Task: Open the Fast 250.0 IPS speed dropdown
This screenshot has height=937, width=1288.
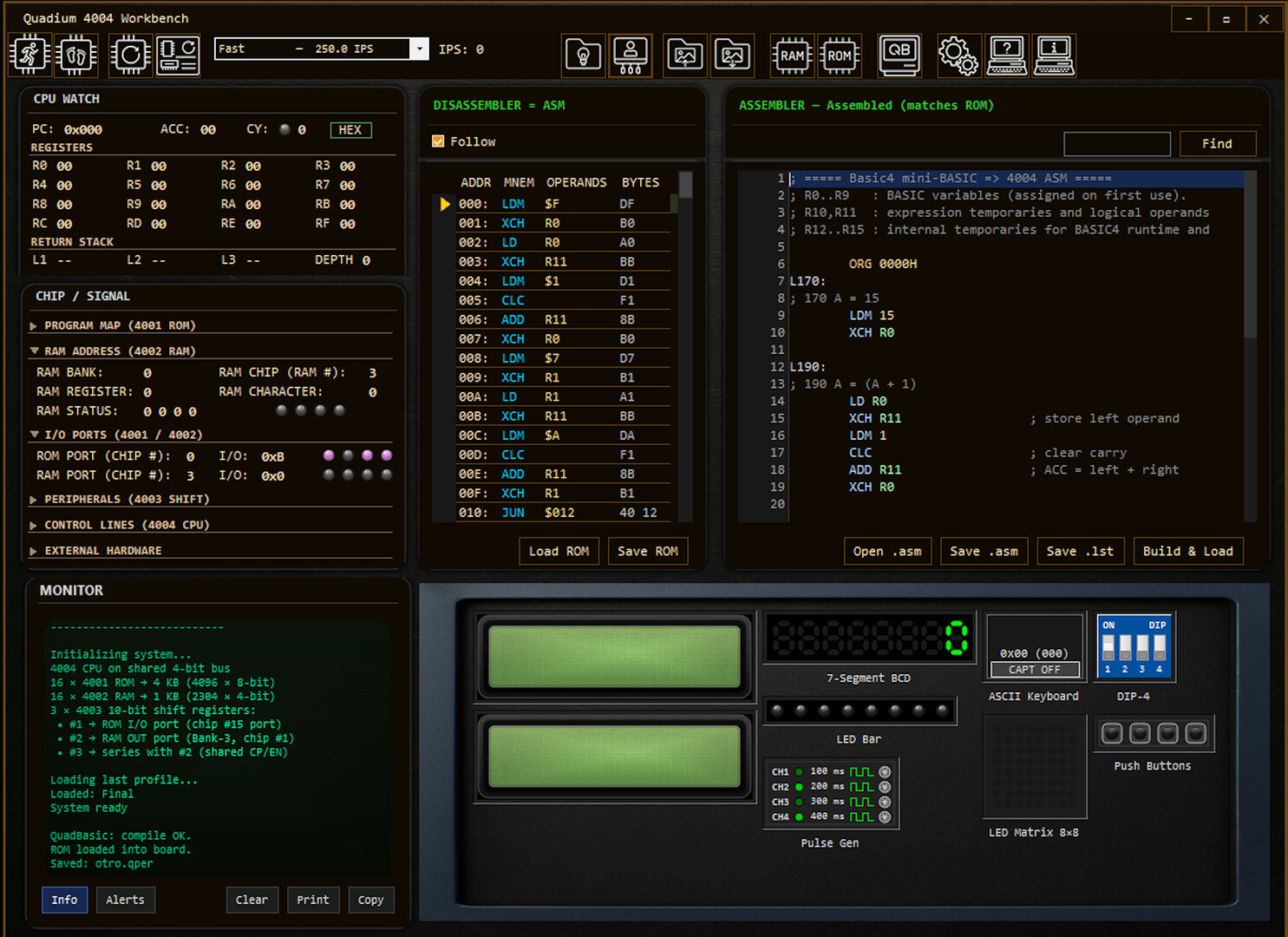Action: pyautogui.click(x=322, y=49)
